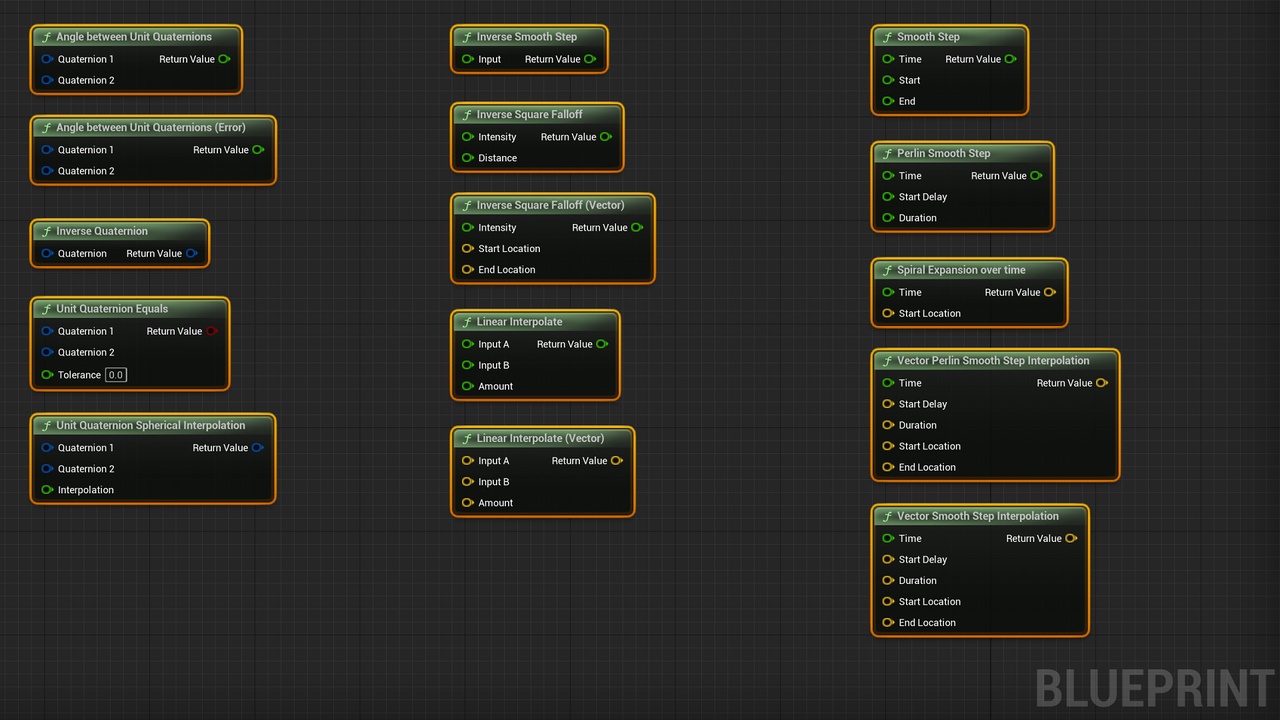Click Amount pin on Linear Interpolate (Vector)
Viewport: 1280px width, 720px height.
click(x=467, y=503)
